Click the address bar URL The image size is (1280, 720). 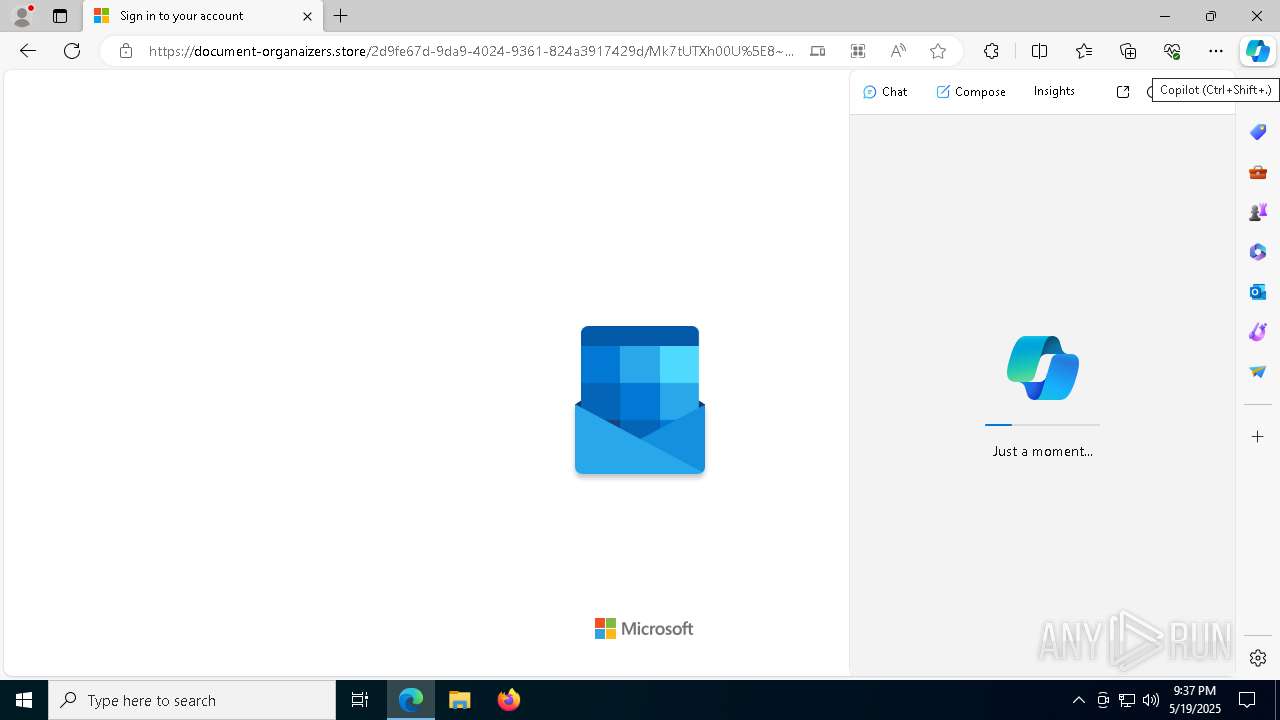coord(471,51)
